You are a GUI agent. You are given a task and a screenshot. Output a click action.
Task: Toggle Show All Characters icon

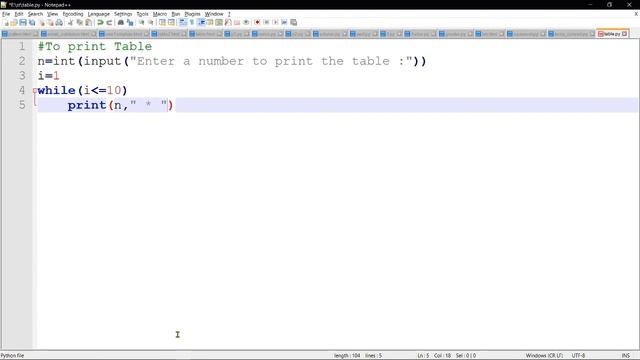click(192, 22)
